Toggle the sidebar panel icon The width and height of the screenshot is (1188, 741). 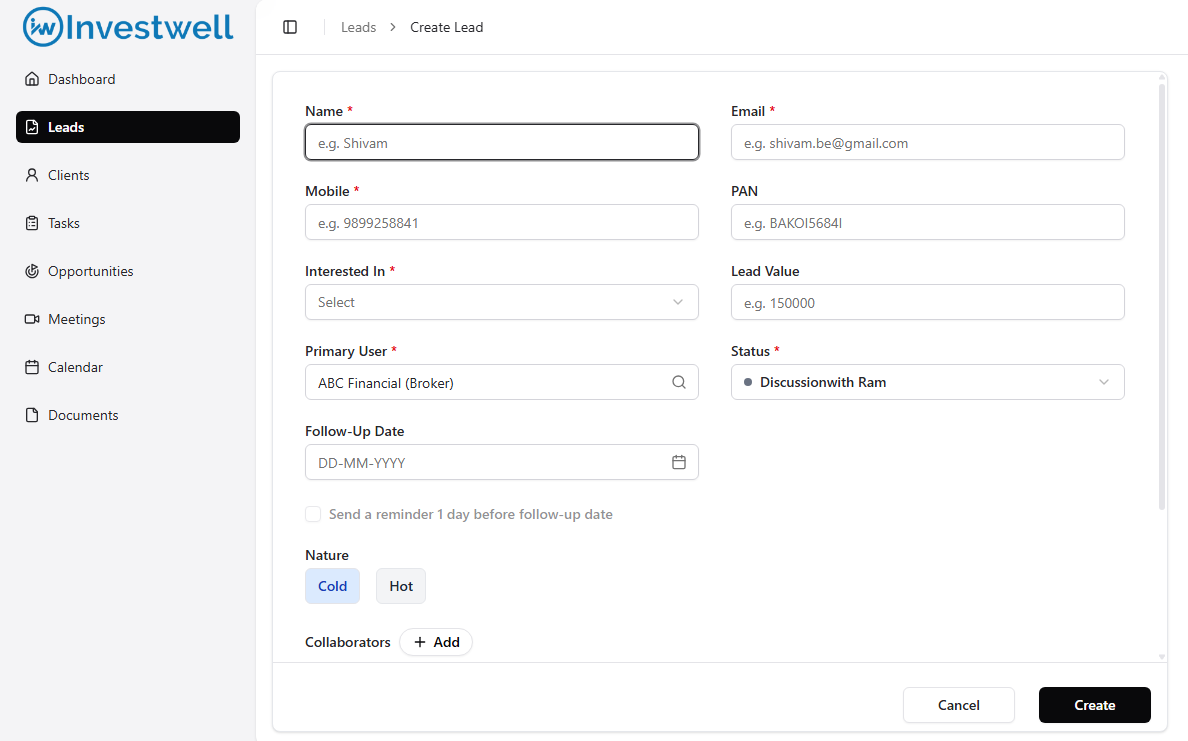tap(290, 27)
